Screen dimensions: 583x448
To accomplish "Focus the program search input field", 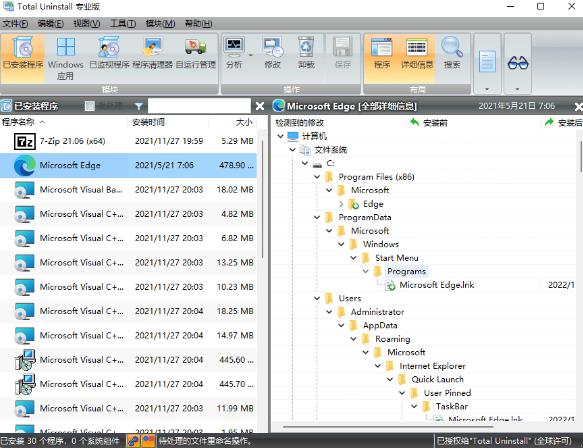I will point(199,106).
